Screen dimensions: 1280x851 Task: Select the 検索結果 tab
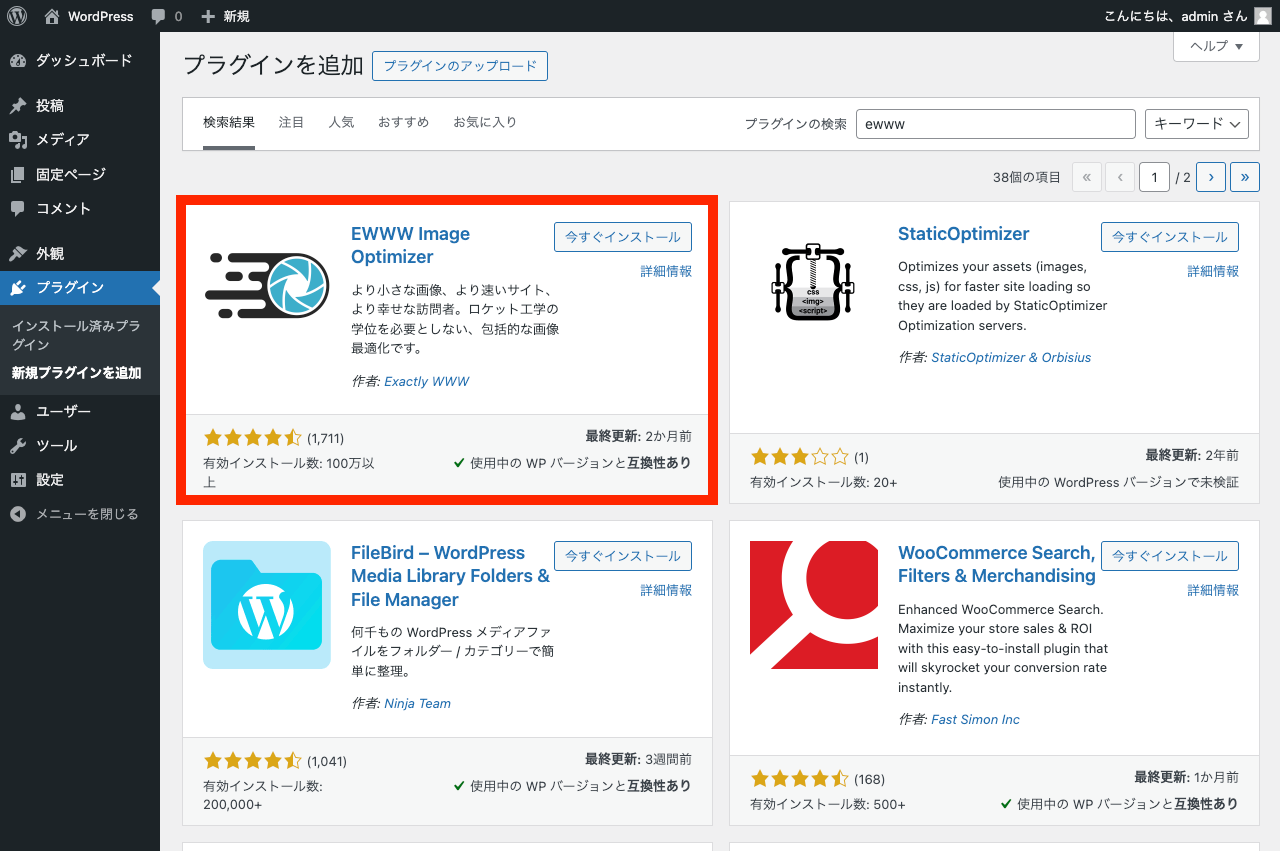229,122
